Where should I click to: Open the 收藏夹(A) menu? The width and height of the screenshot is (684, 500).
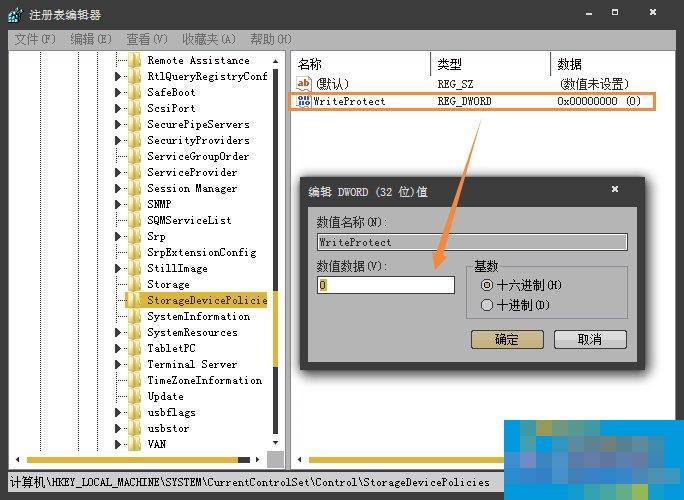coord(208,39)
